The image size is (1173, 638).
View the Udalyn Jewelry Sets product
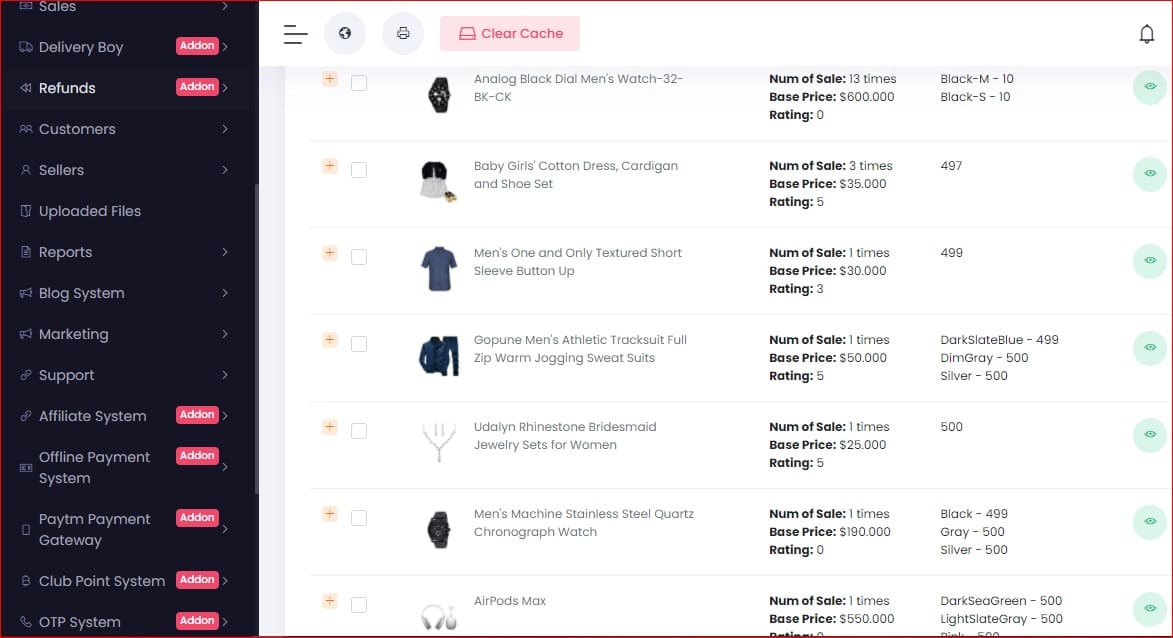pyautogui.click(x=1150, y=435)
